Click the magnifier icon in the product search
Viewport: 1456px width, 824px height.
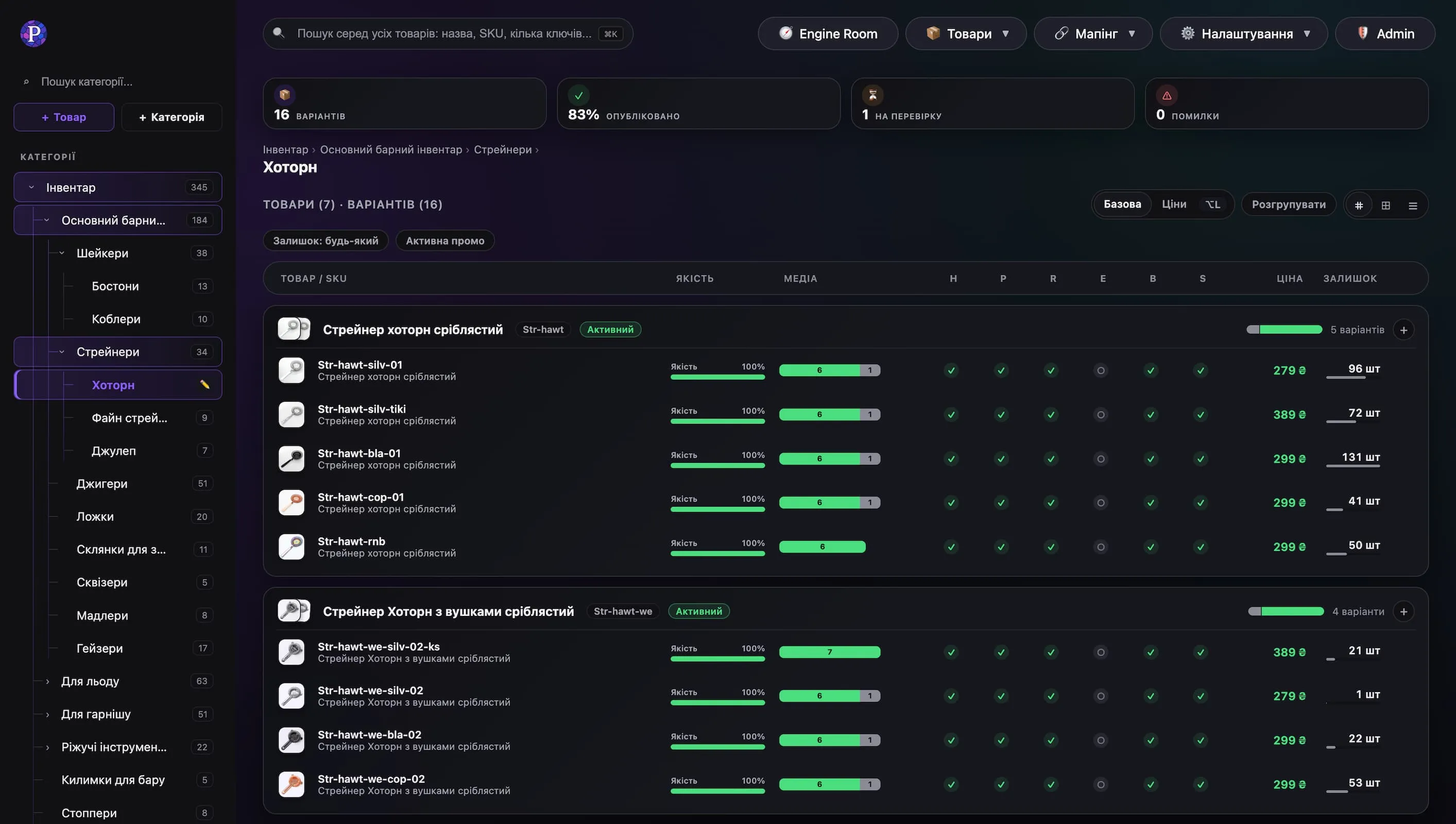pyautogui.click(x=279, y=33)
